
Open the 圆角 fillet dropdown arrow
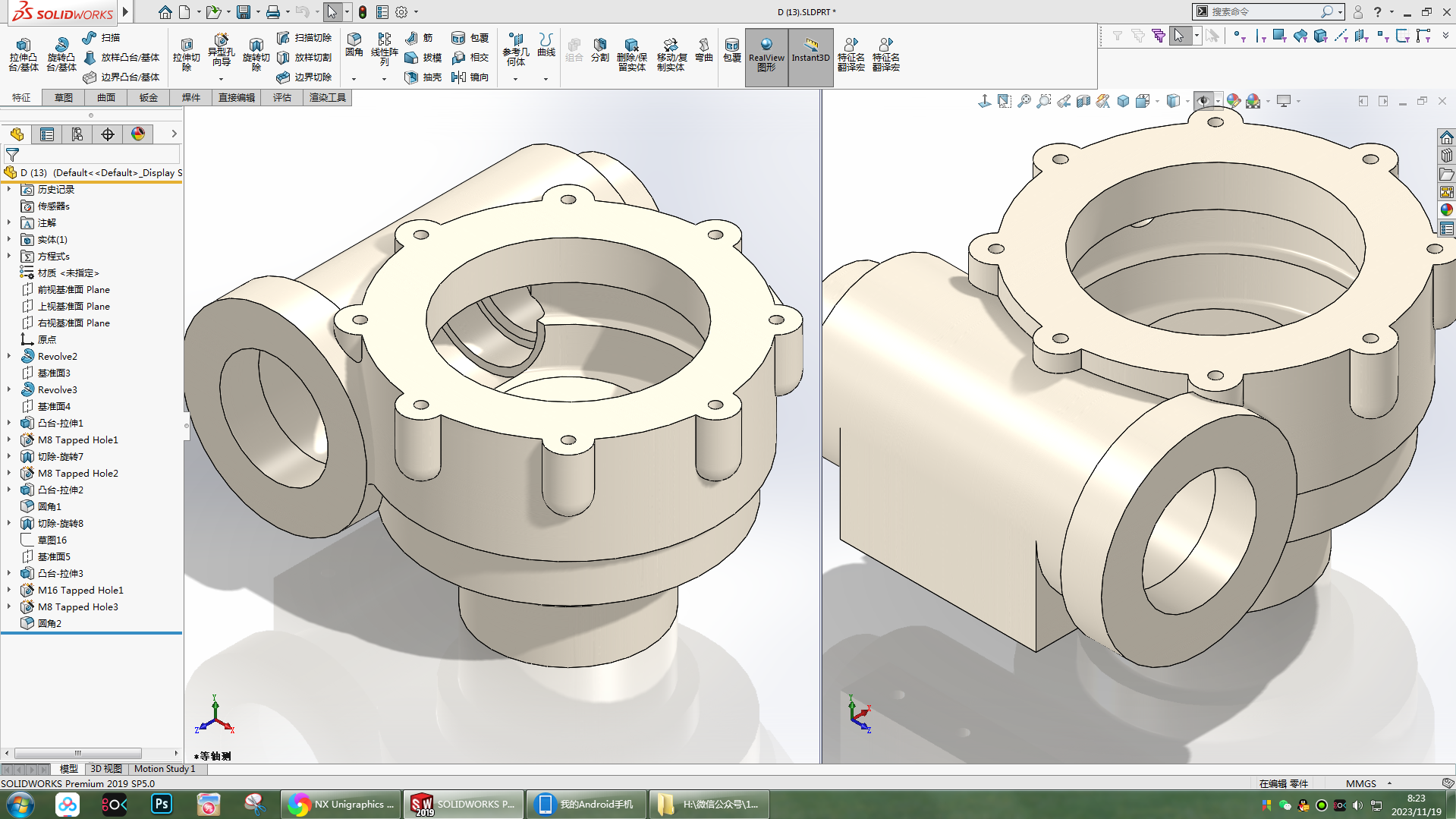click(354, 79)
